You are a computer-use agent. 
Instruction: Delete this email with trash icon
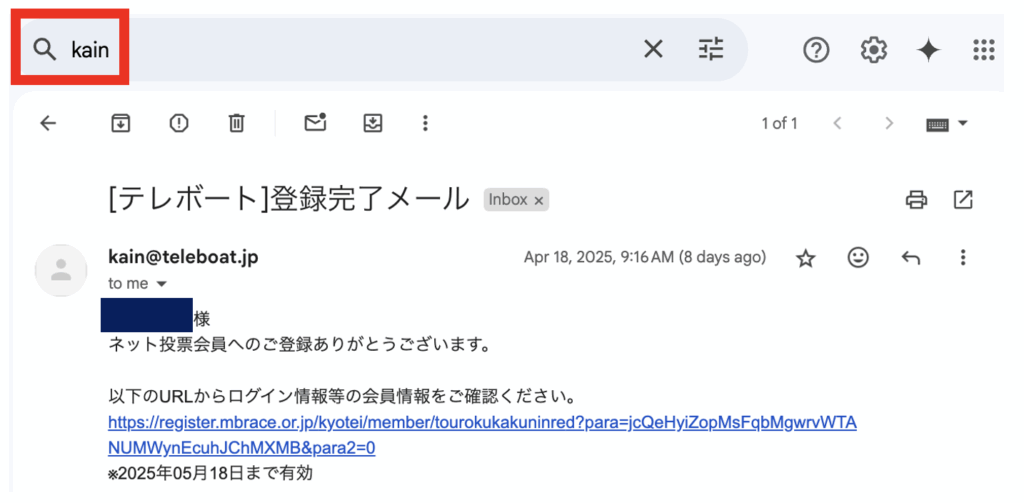(x=236, y=123)
